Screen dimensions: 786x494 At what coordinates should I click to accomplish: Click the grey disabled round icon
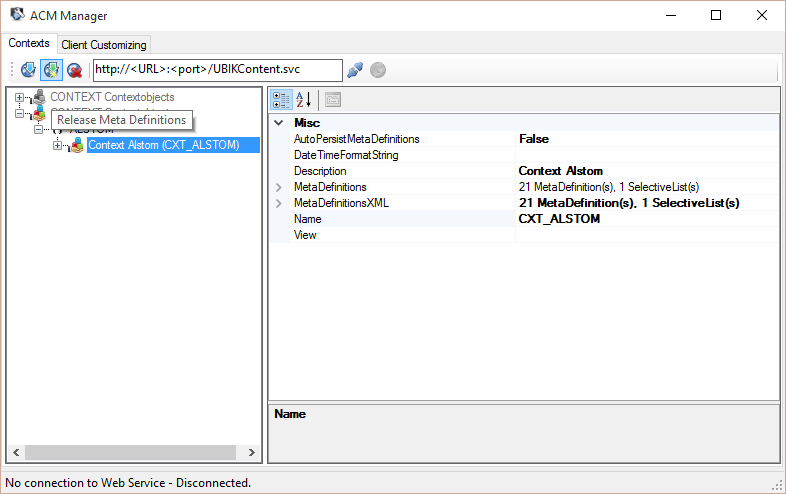pyautogui.click(x=378, y=70)
